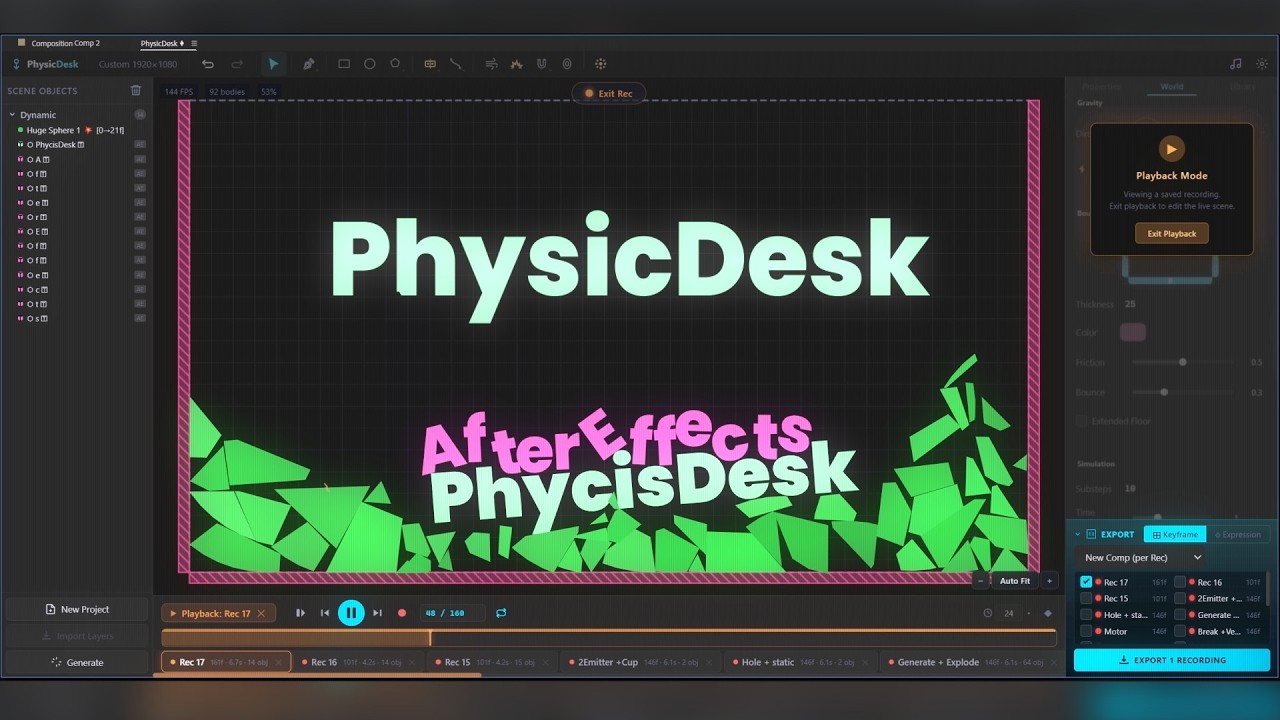Viewport: 1280px width, 720px height.
Task: Select the particle emitter dotted-circle tool
Action: 601,64
